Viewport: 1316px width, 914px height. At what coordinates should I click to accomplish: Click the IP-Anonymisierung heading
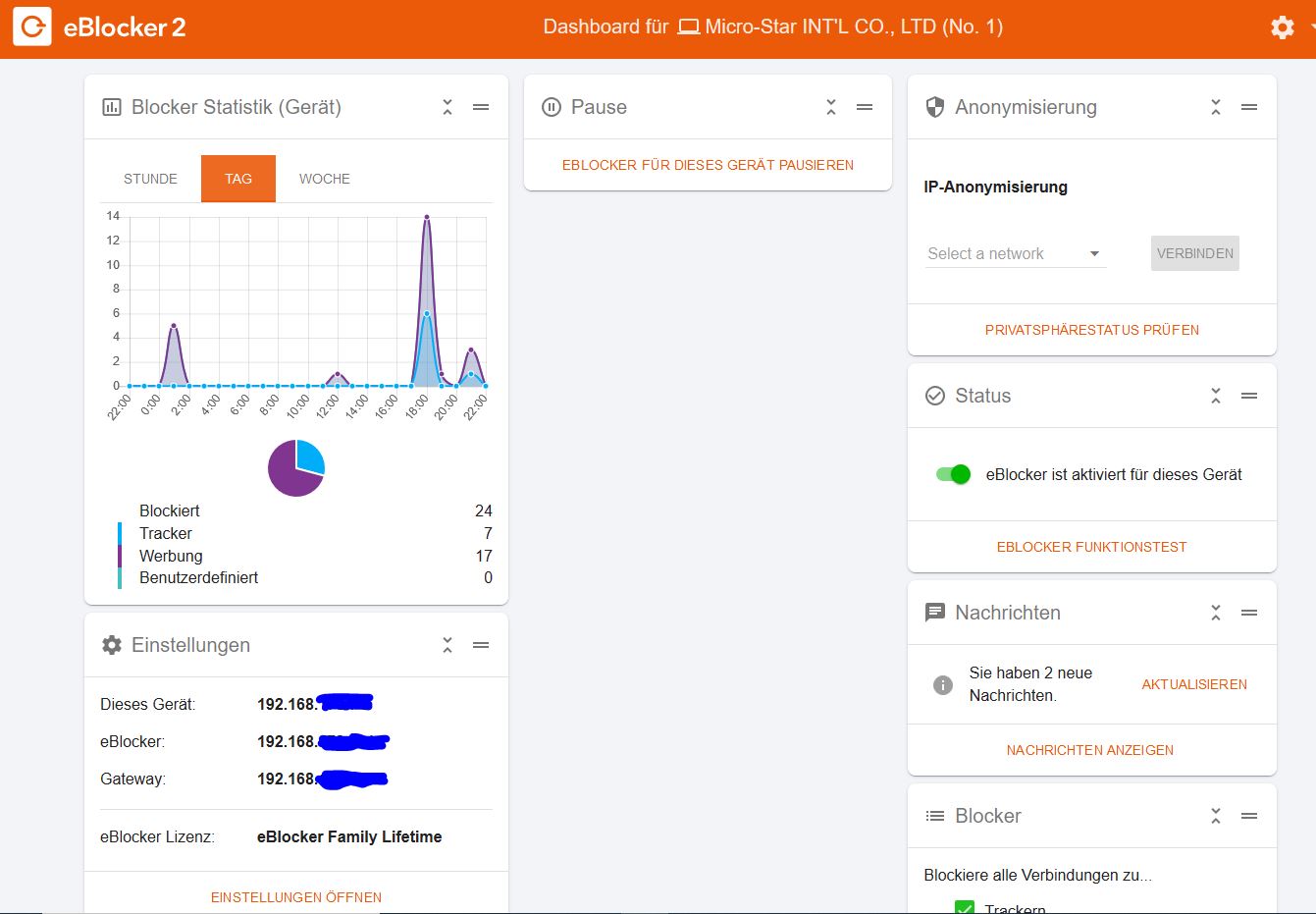click(x=995, y=187)
